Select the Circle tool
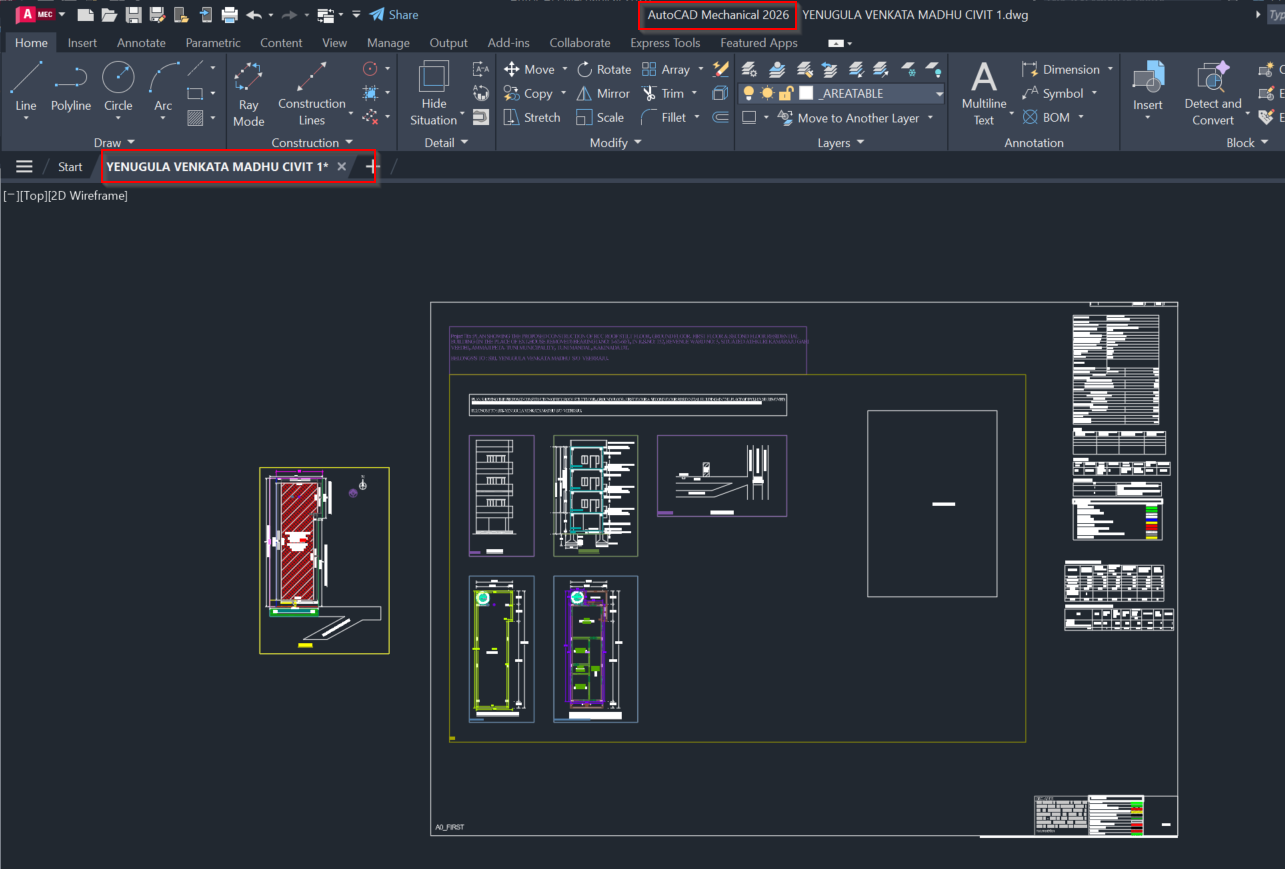This screenshot has width=1285, height=869. click(x=118, y=86)
